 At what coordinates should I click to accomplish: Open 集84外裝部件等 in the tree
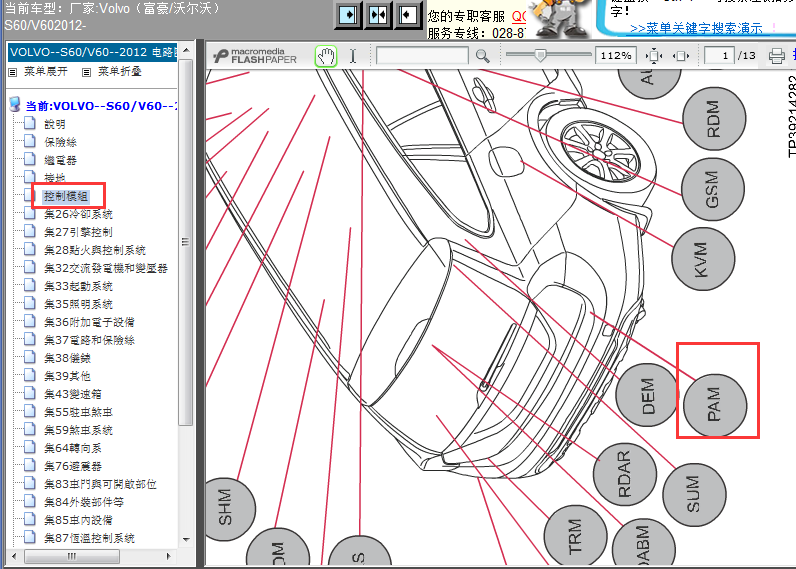coord(84,502)
